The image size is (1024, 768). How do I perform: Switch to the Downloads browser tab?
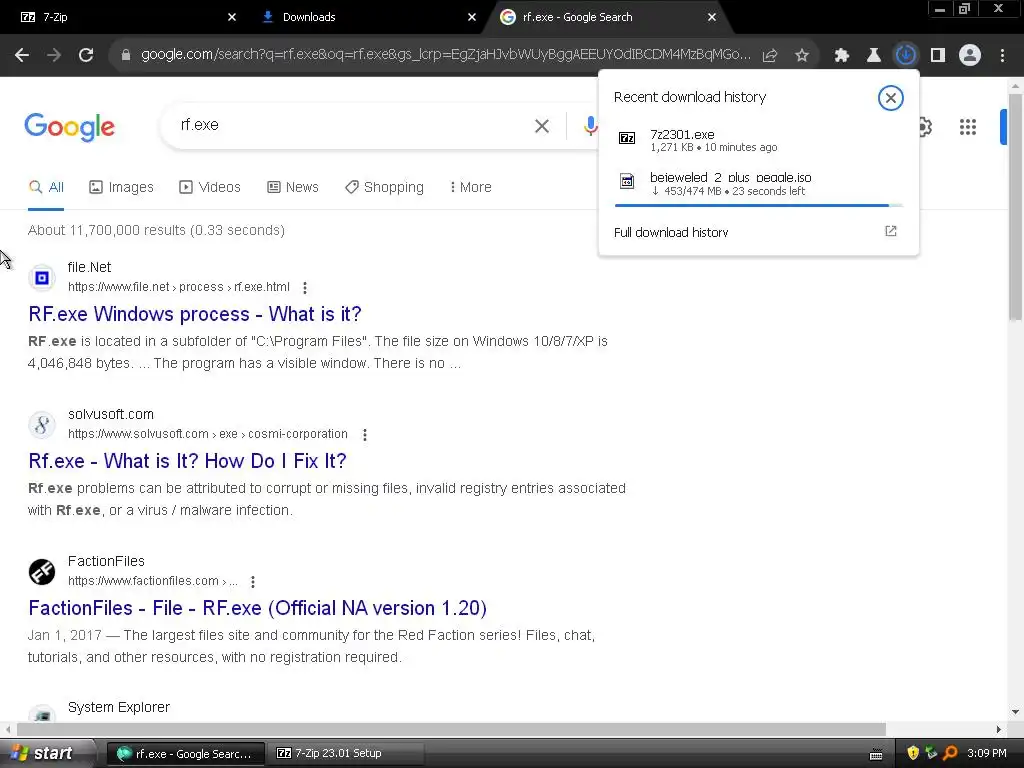[366, 17]
